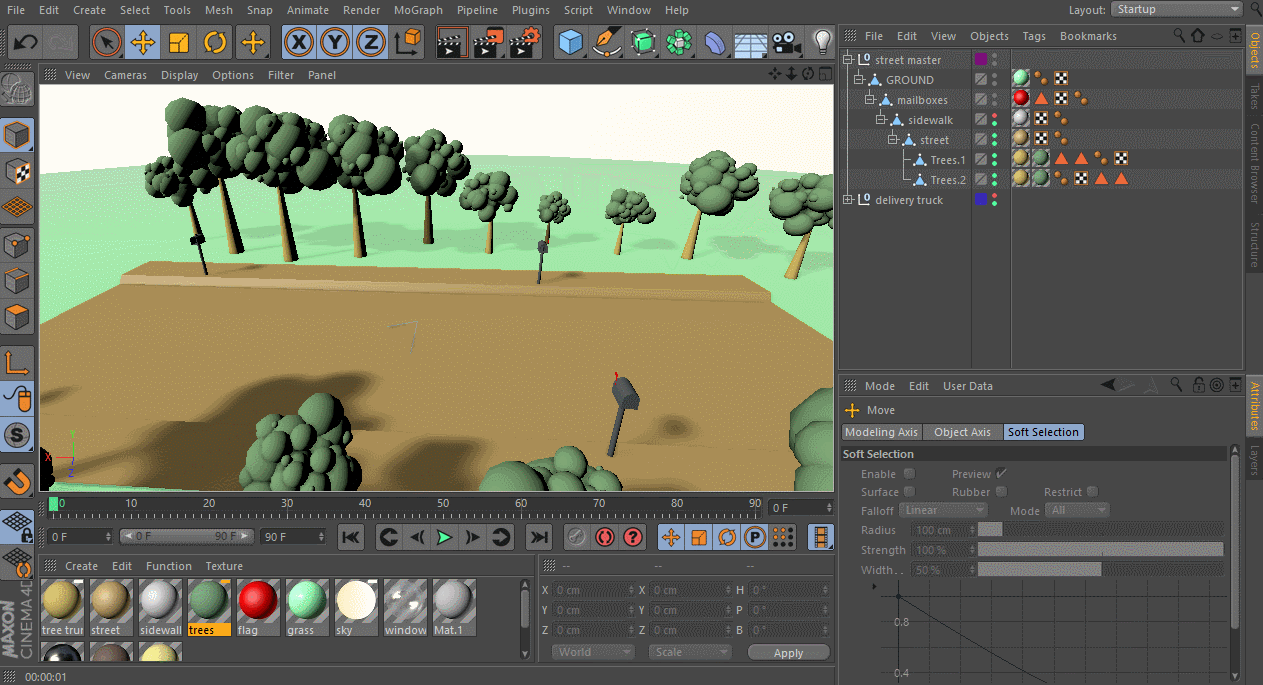Switch to Model mode
Screen dimensions: 1263x685
click(19, 134)
